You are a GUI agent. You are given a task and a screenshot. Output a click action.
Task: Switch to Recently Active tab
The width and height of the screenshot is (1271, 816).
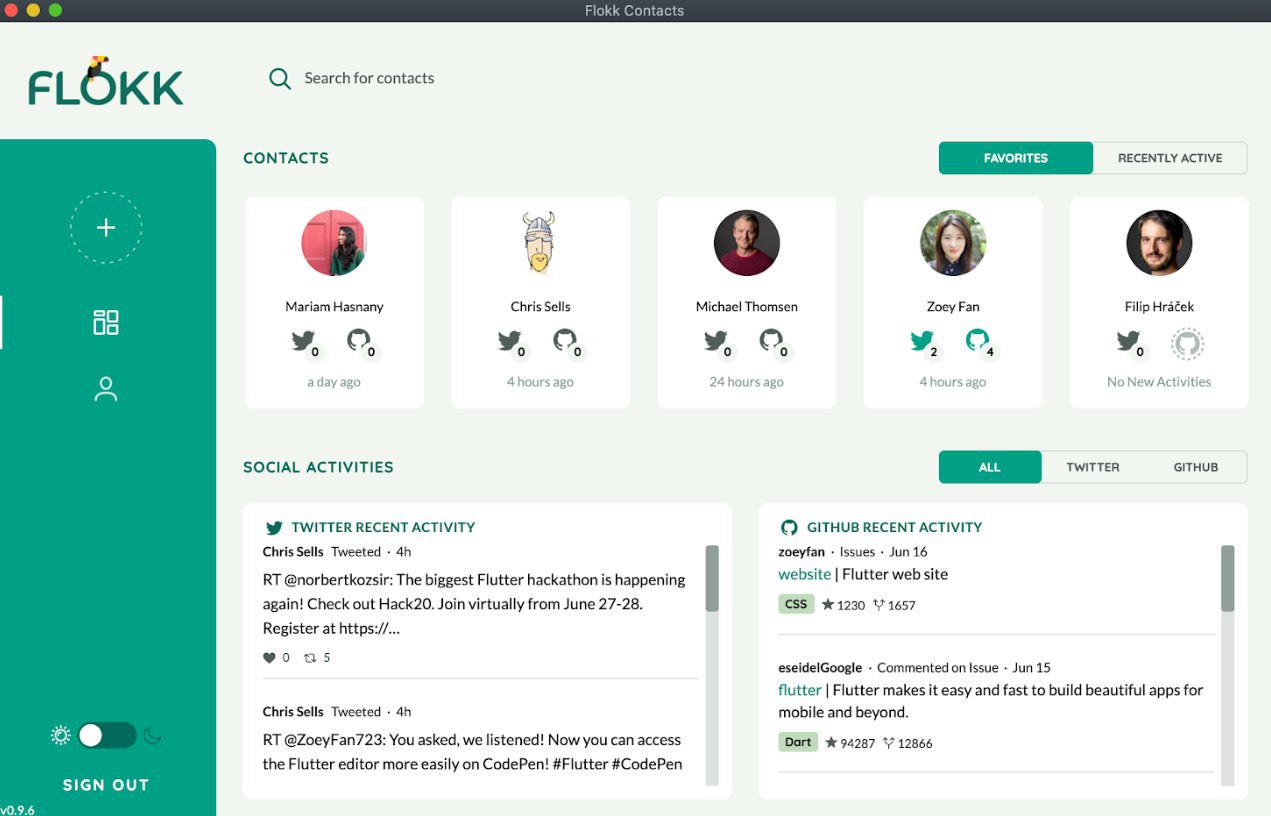1170,158
